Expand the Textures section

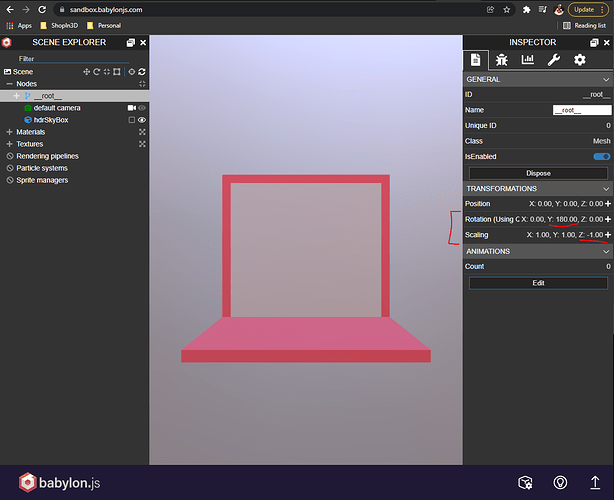point(9,144)
